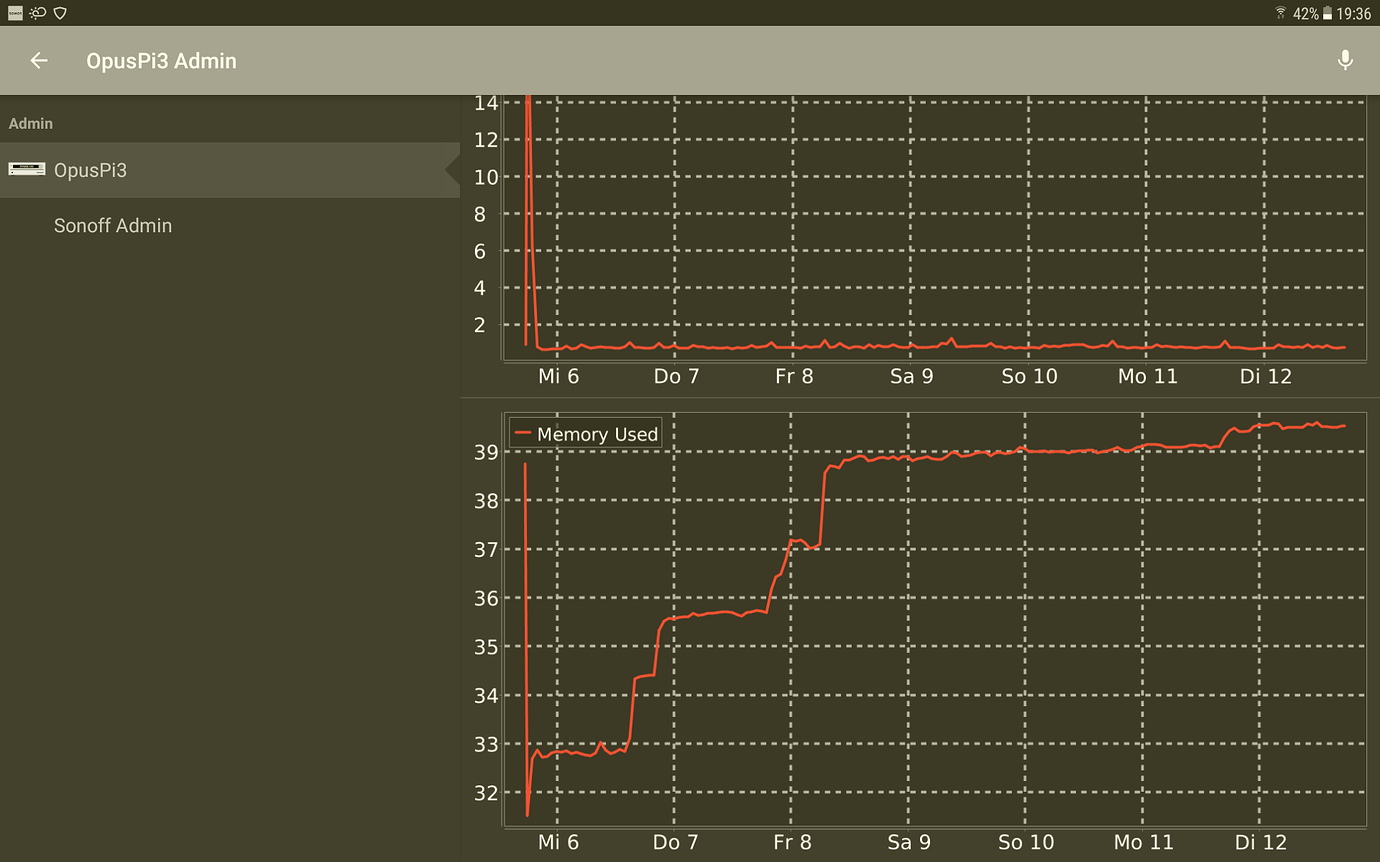Image resolution: width=1380 pixels, height=862 pixels.
Task: Toggle the Memory Used series in the legend
Action: [585, 433]
